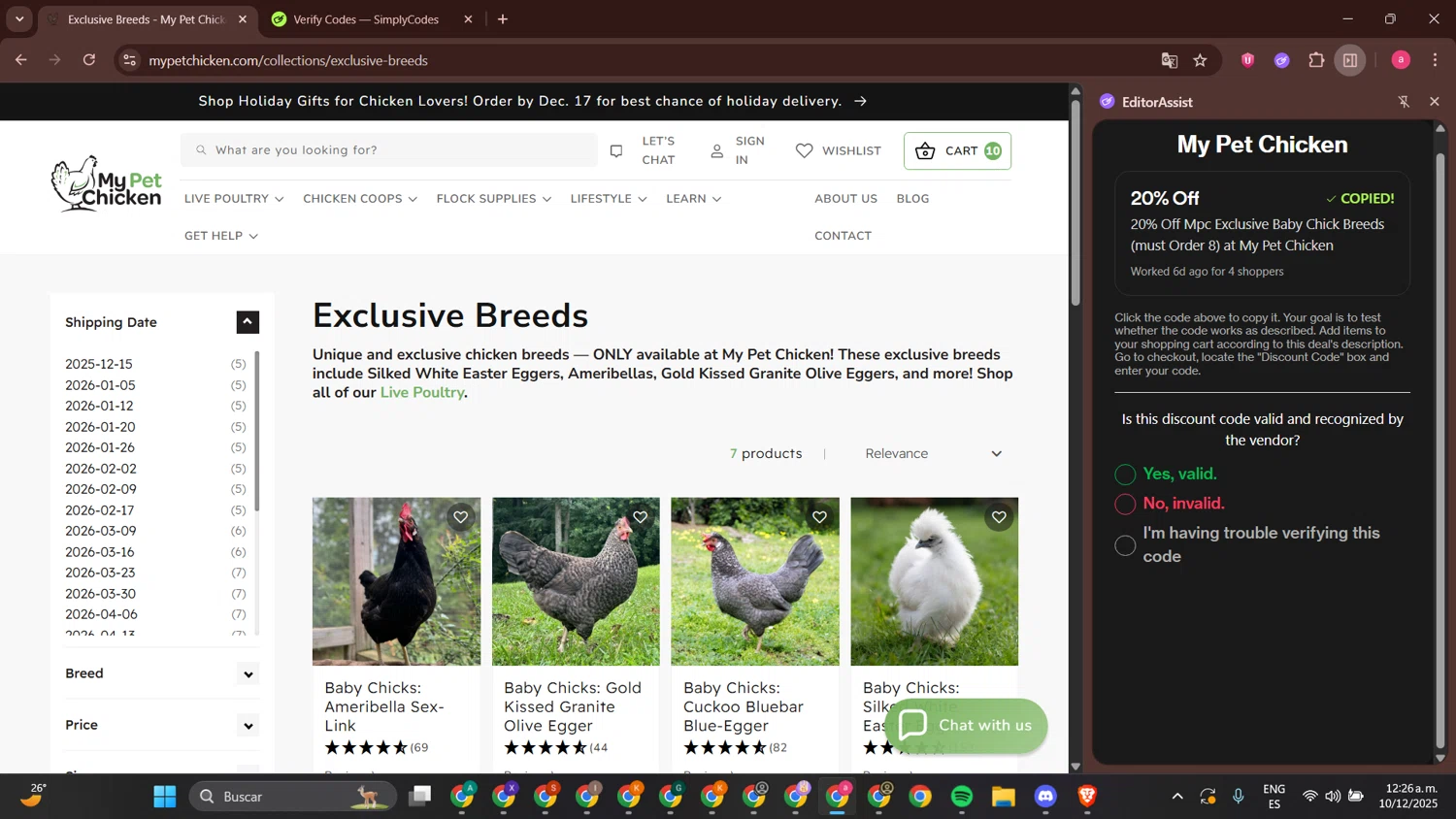Bookmark this page with the star icon
The height and width of the screenshot is (819, 1456).
[1201, 60]
